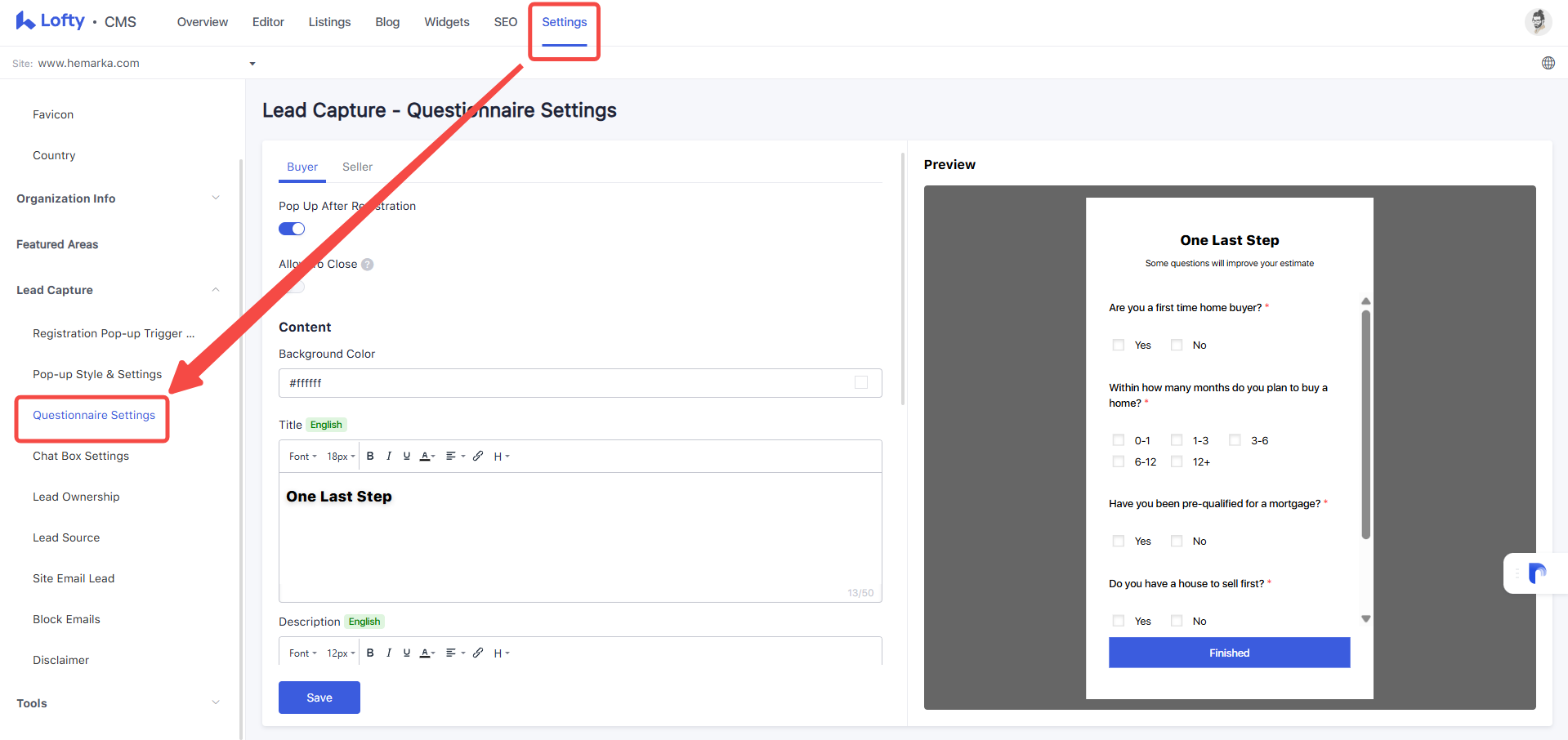Toggle underline in Title editor toolbar

[x=406, y=456]
